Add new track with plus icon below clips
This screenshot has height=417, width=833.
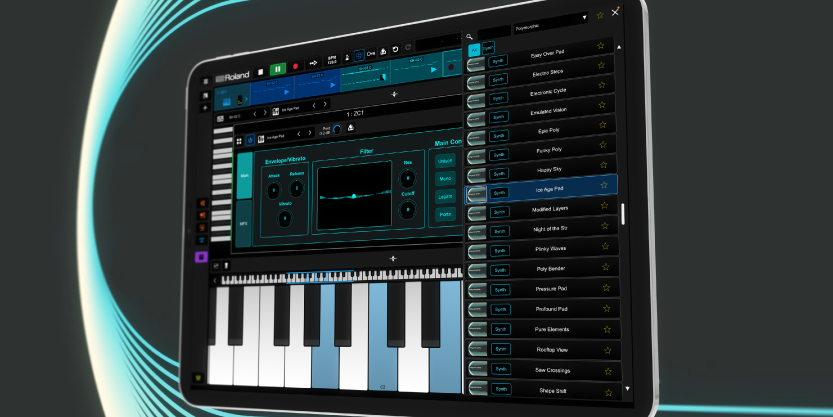click(x=394, y=94)
